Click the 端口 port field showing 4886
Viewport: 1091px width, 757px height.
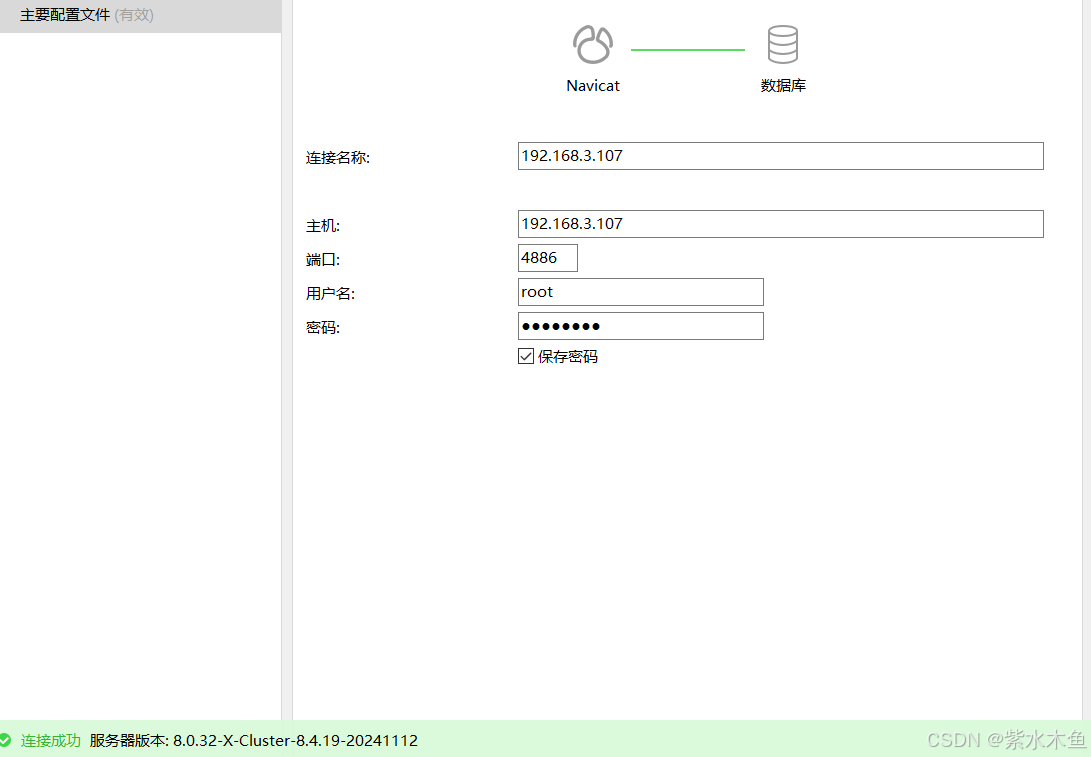548,258
